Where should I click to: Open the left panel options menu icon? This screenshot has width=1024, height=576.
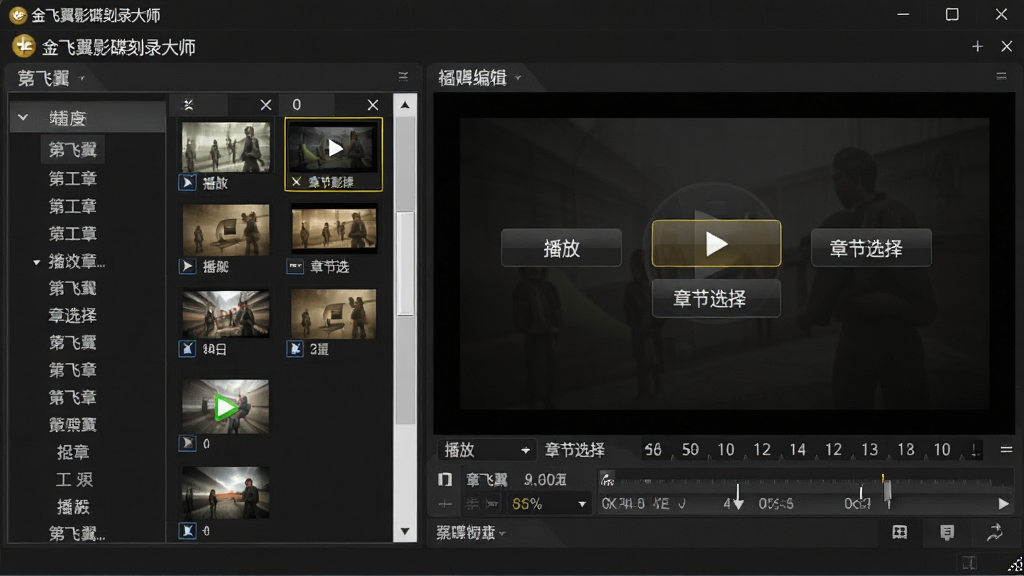point(403,76)
